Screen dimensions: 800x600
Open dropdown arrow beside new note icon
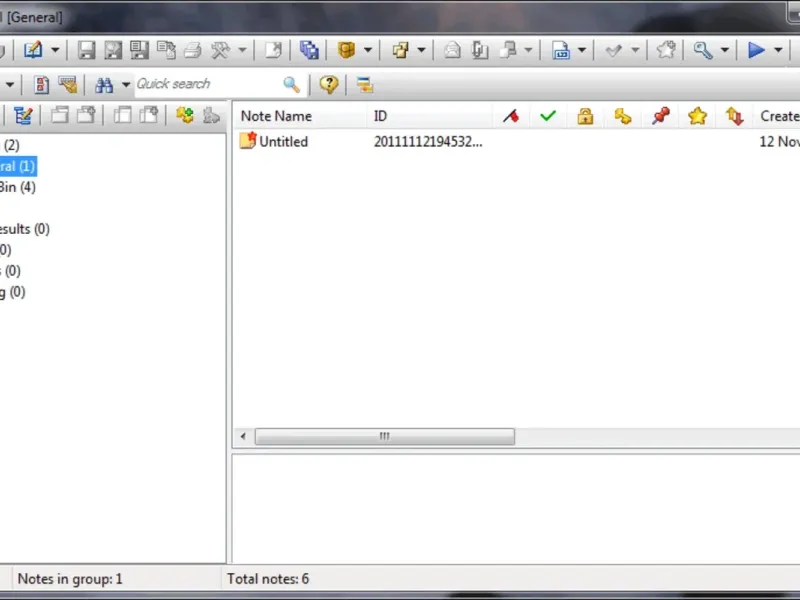point(55,50)
